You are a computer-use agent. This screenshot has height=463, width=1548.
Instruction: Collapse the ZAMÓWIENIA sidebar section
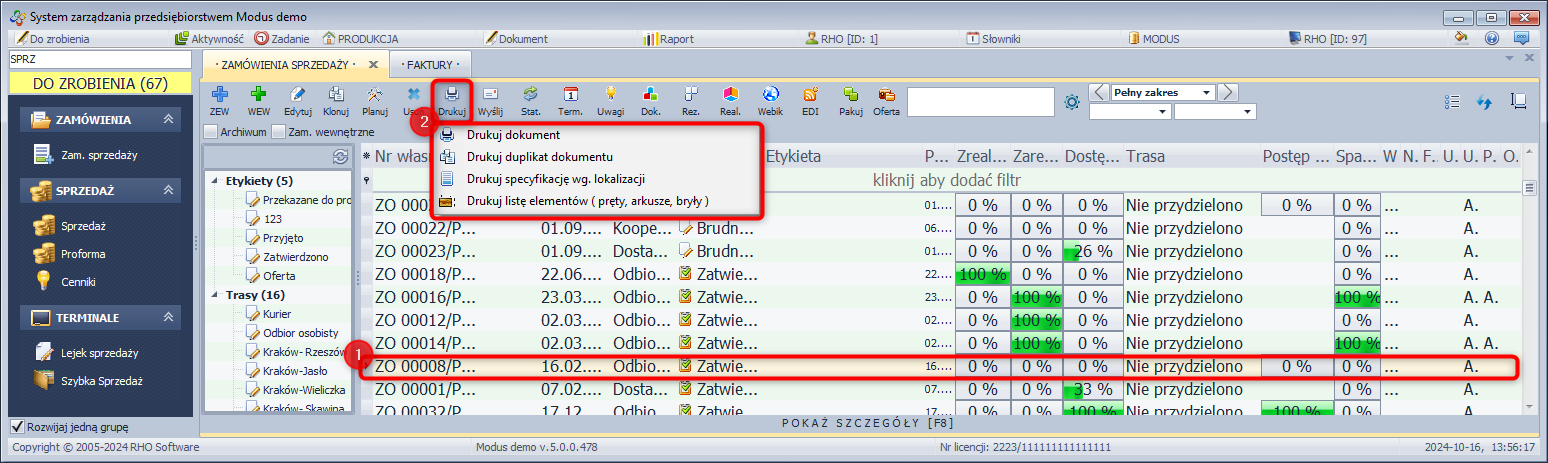tap(168, 119)
